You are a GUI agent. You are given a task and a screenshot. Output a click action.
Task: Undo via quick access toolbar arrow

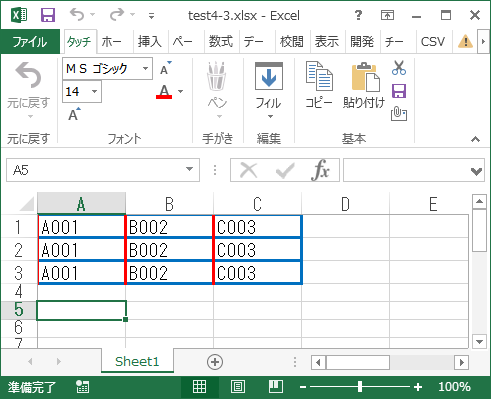point(77,15)
